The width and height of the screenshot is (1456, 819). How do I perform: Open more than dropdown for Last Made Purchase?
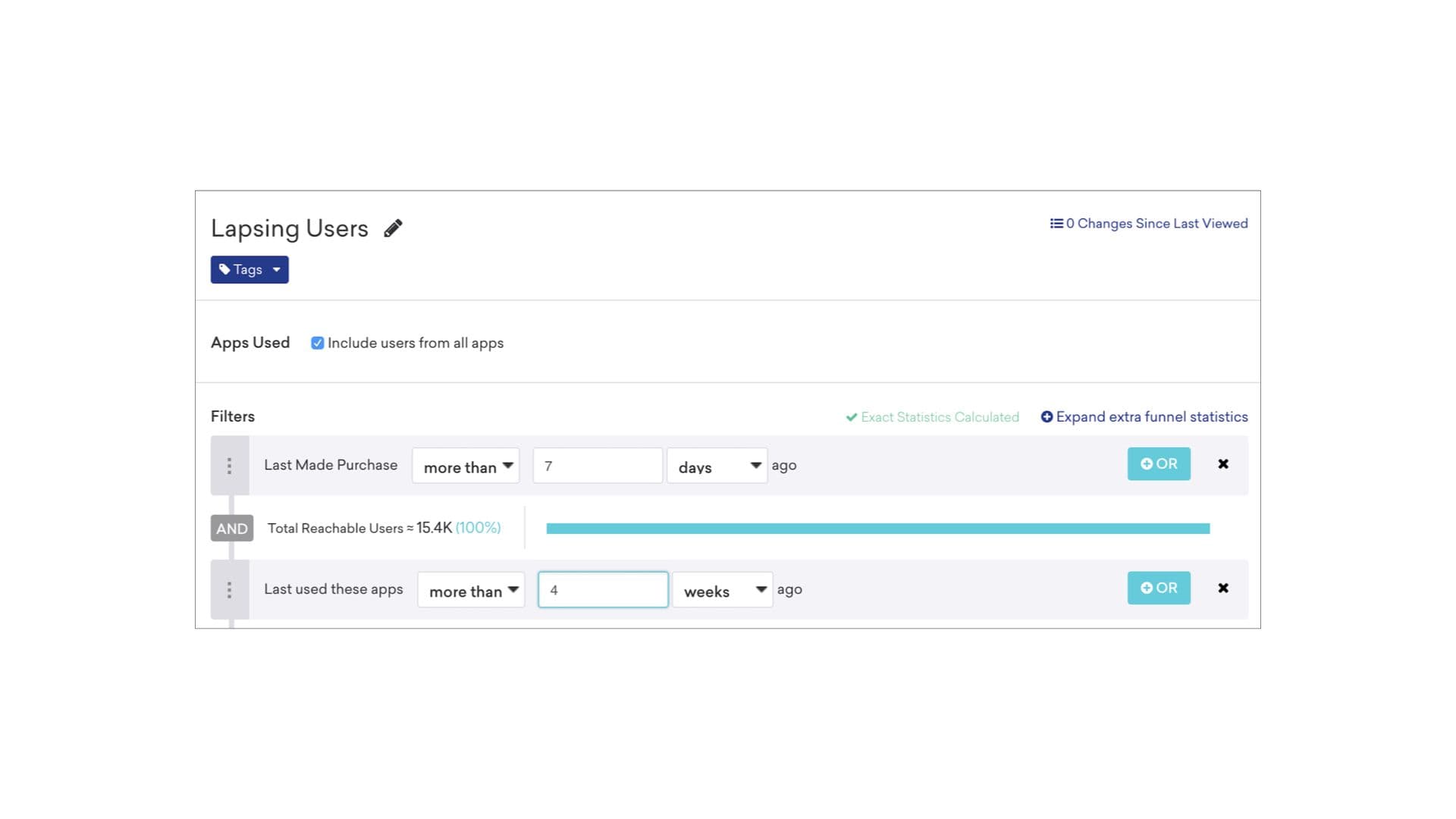[x=466, y=466]
